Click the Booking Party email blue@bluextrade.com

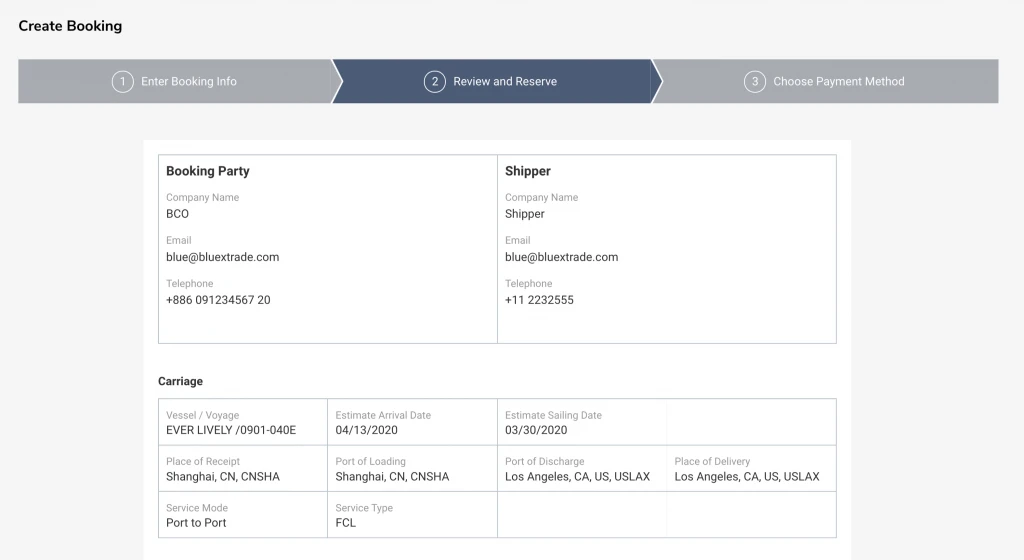[x=222, y=257]
